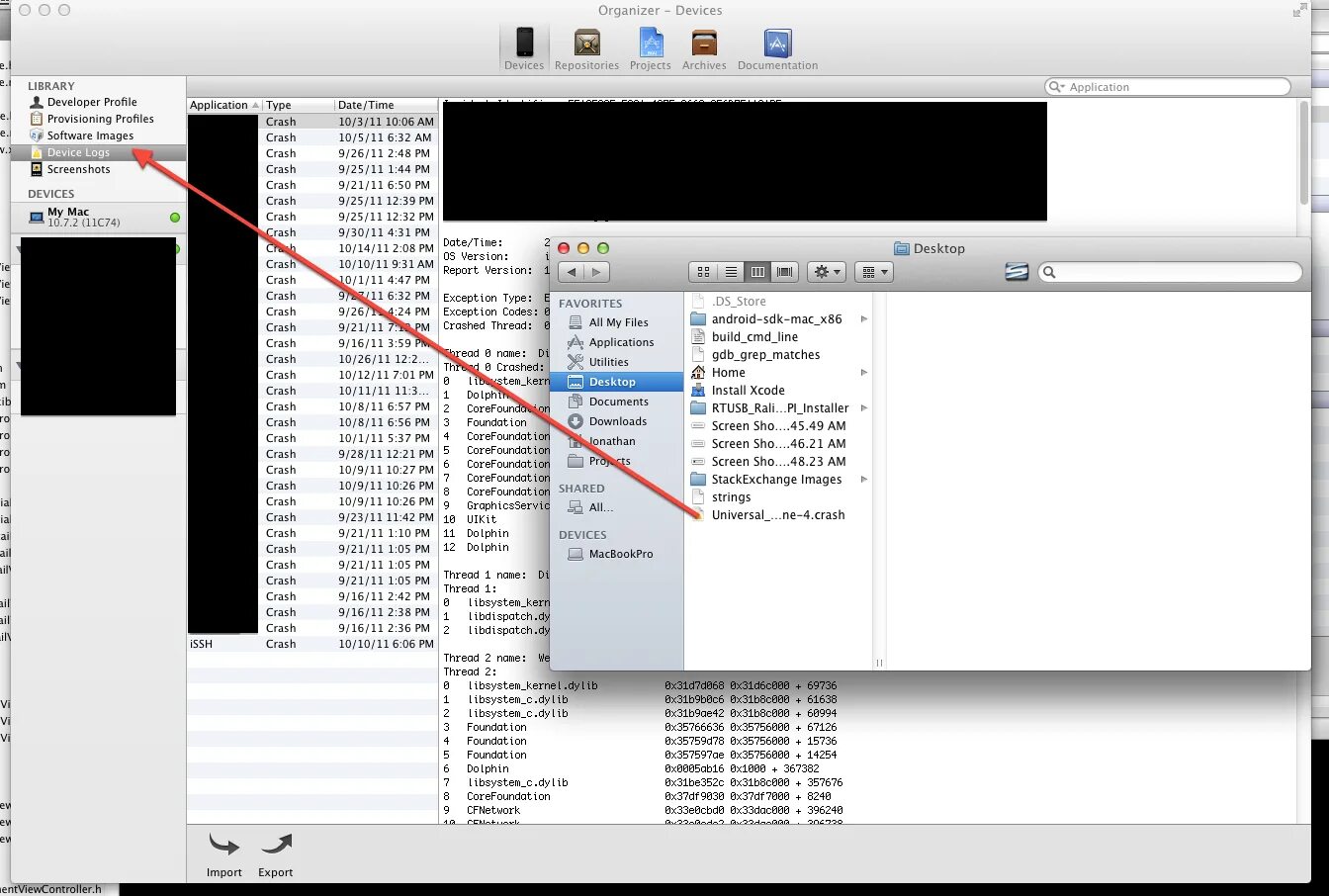Select Desktop in Finder sidebar
This screenshot has height=896, width=1329.
(616, 382)
